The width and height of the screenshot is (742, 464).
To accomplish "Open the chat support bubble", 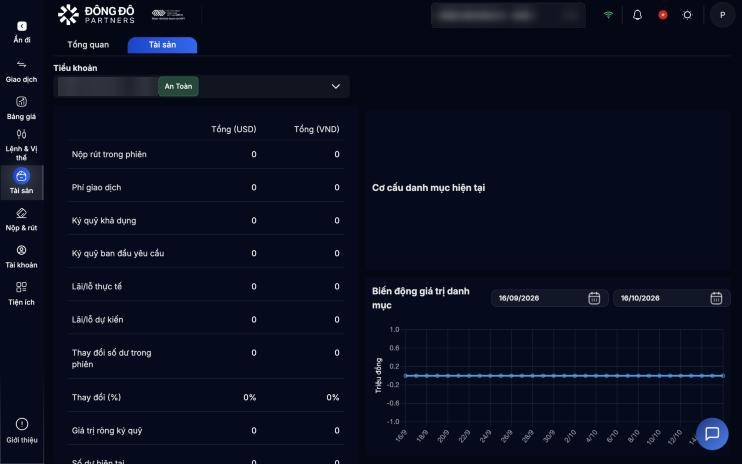I will pyautogui.click(x=712, y=434).
